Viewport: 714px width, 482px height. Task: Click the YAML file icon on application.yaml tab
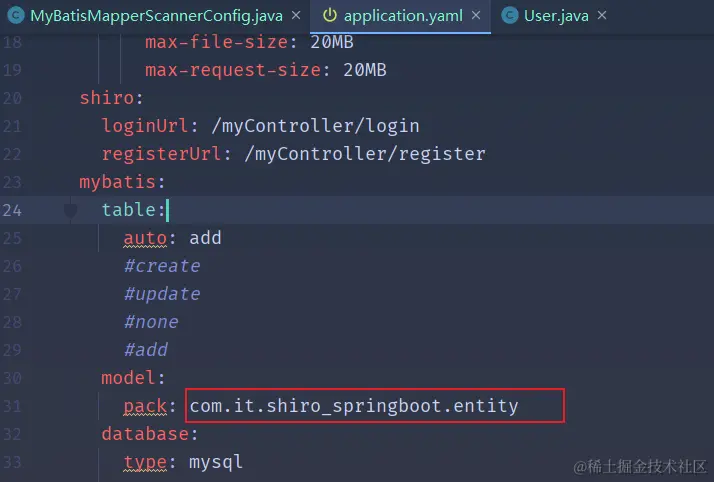point(330,15)
